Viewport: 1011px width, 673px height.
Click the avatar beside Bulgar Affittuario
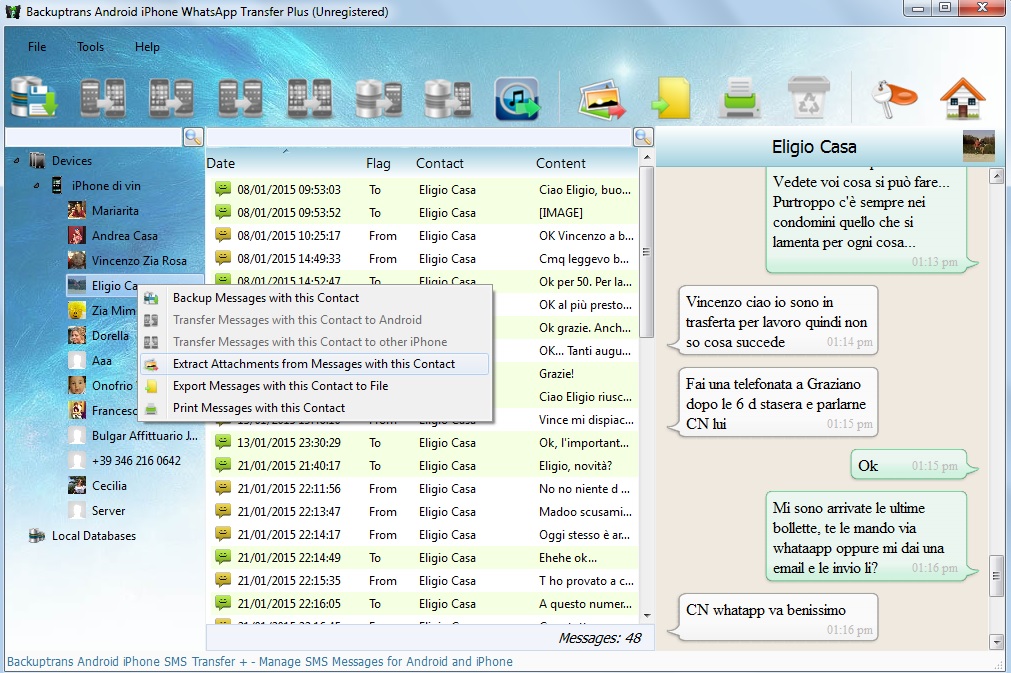pyautogui.click(x=77, y=436)
